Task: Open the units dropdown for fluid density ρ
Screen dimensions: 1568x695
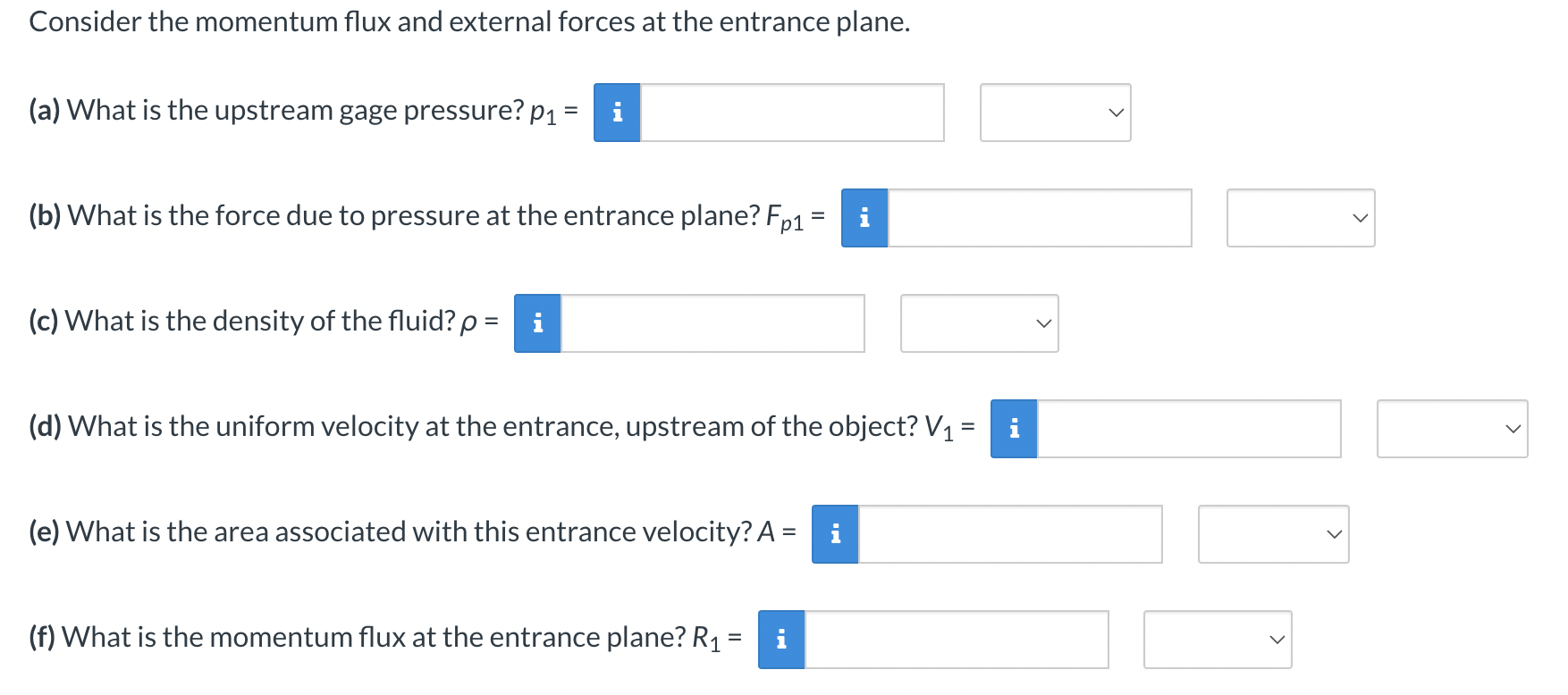Action: click(x=979, y=323)
